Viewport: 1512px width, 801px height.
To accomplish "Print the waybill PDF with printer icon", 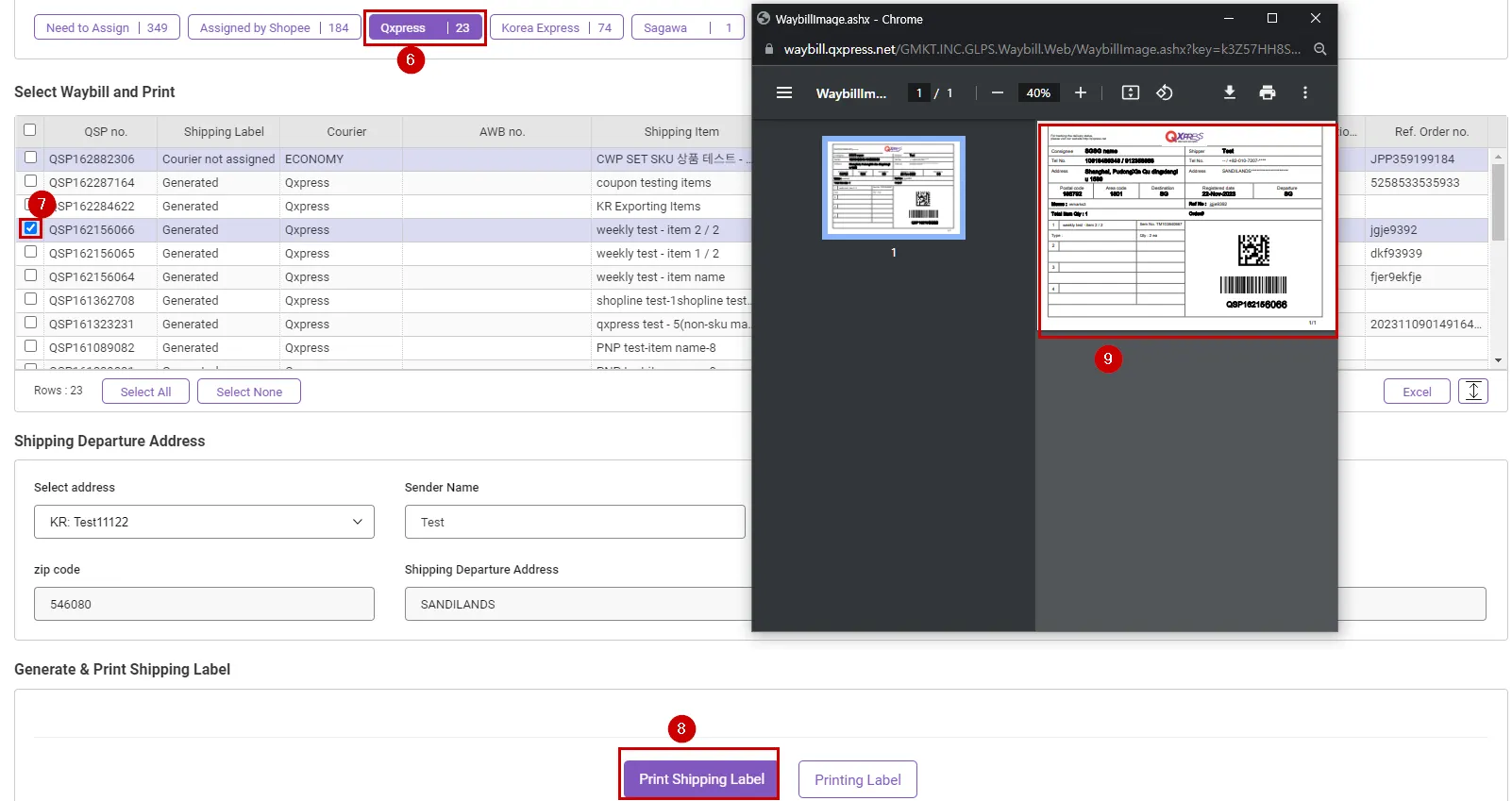I will pyautogui.click(x=1268, y=92).
